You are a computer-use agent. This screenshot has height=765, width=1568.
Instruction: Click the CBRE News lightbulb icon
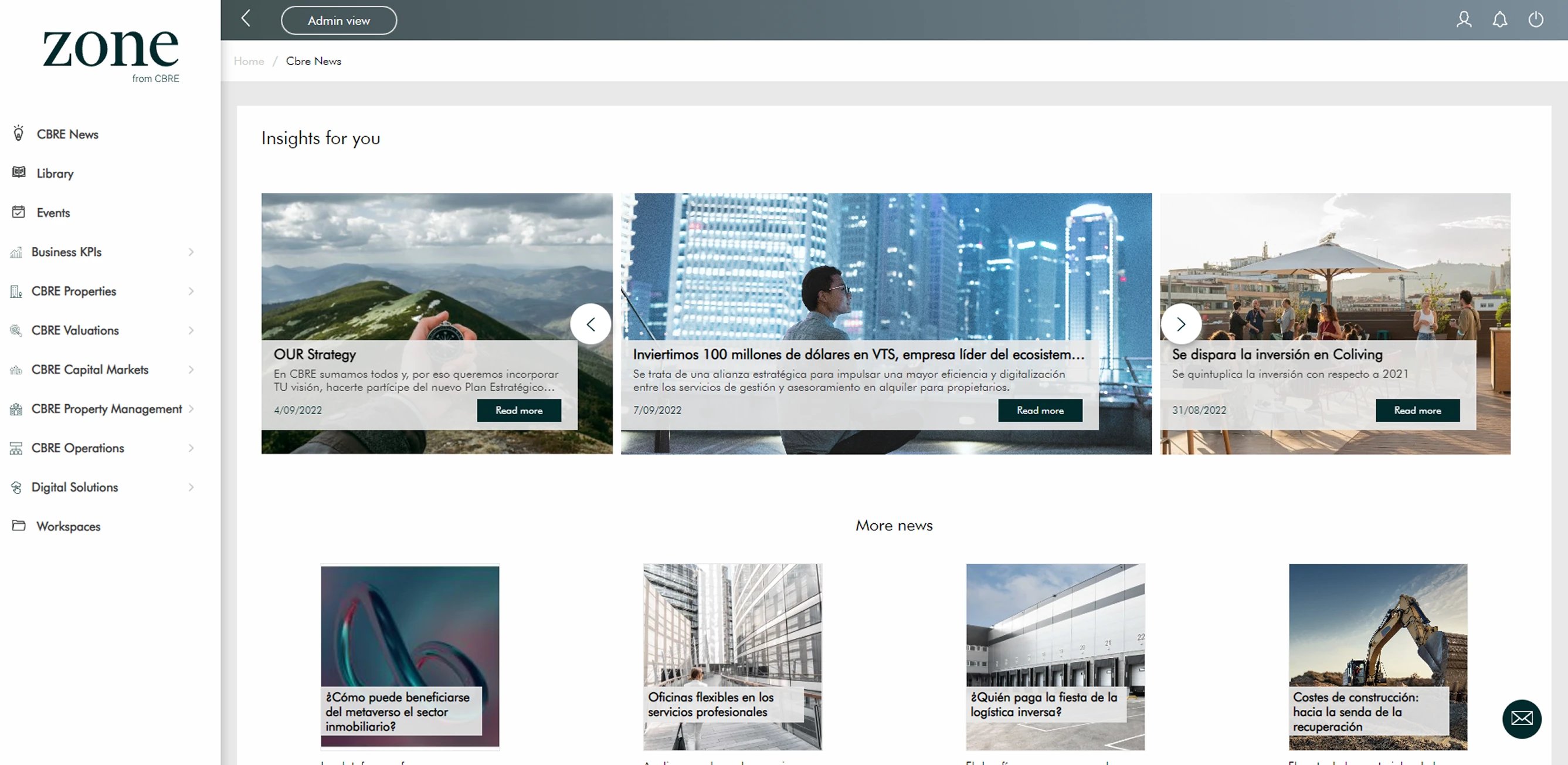click(19, 133)
